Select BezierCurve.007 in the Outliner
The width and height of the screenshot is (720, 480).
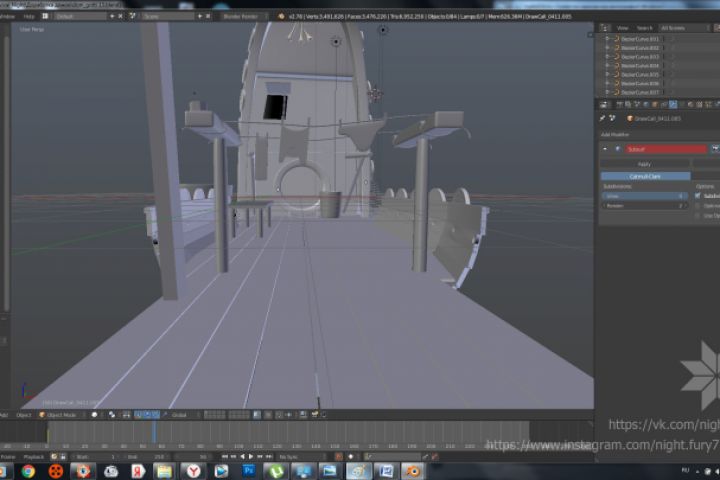(x=640, y=92)
